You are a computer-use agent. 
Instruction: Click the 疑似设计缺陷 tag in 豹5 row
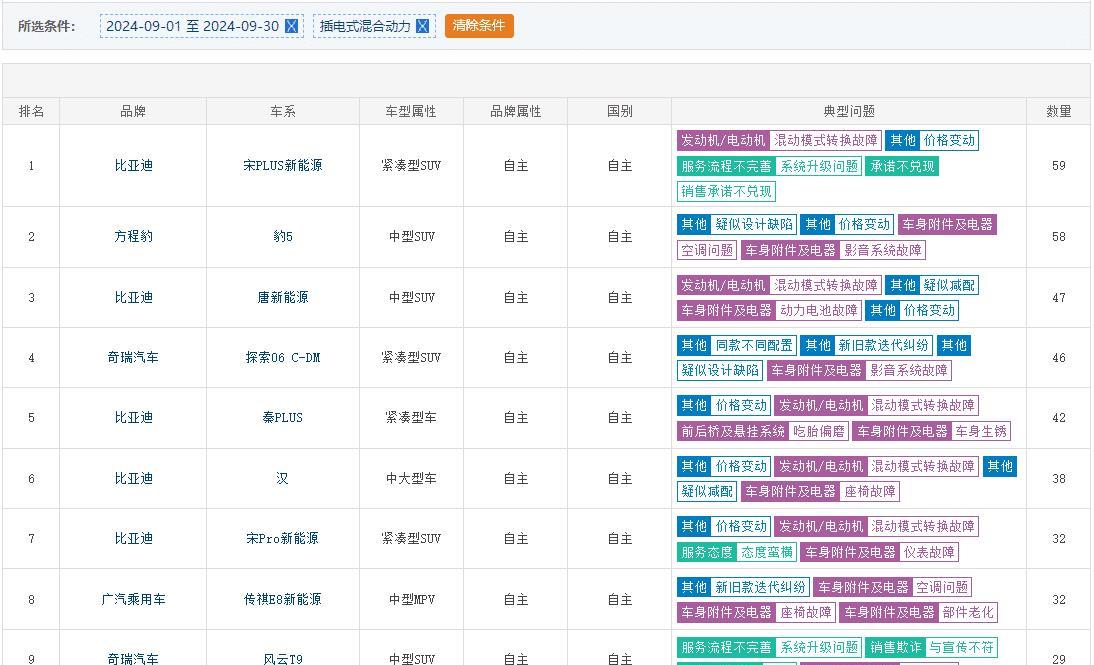tap(754, 224)
